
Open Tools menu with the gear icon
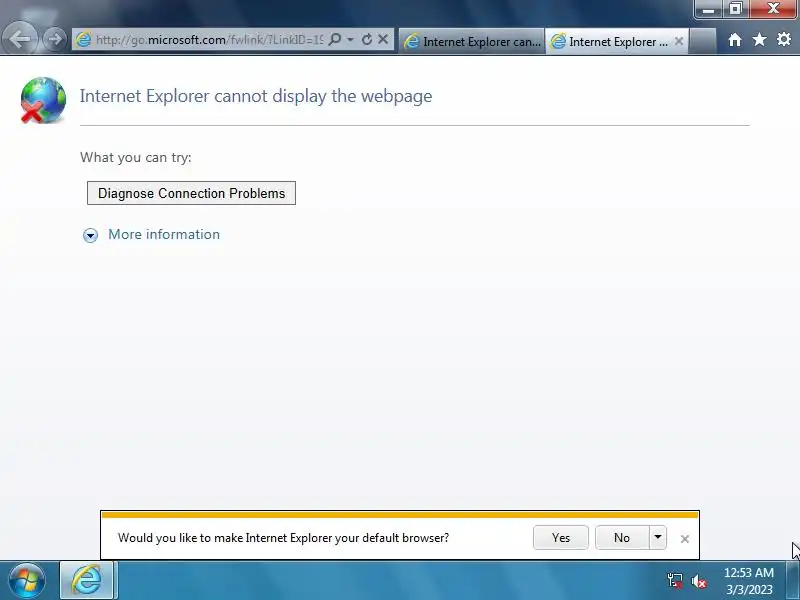point(784,39)
